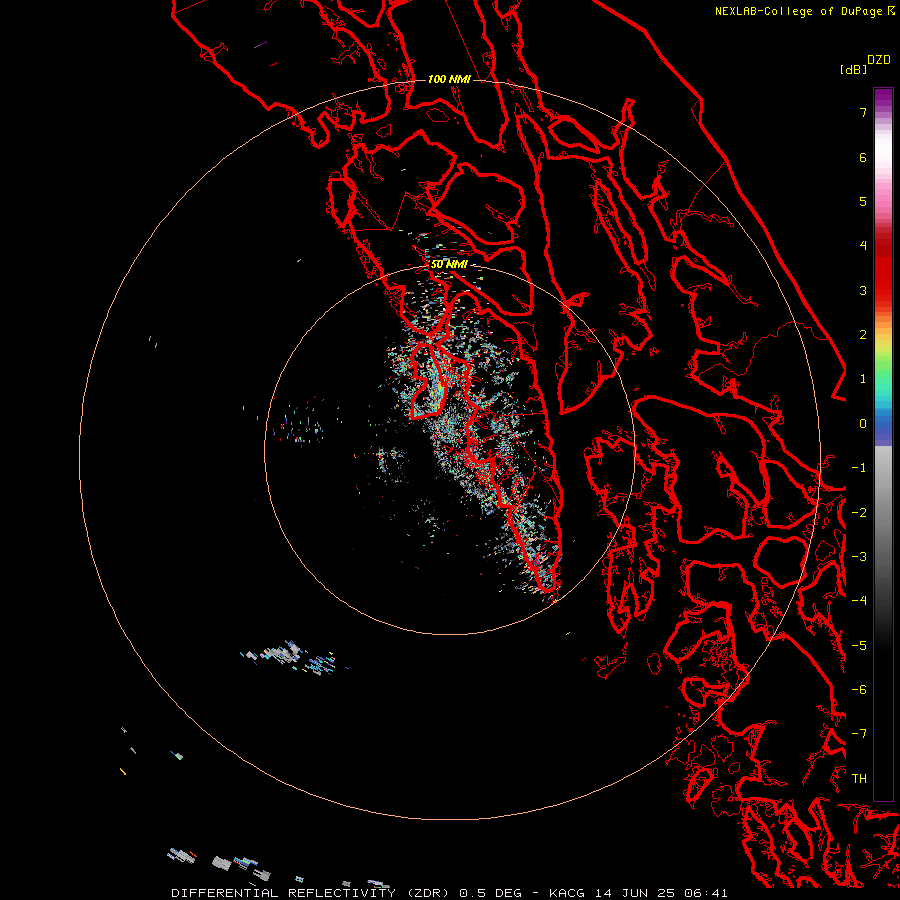Screen dimensions: 900x900
Task: Click the 50 NMI range ring label
Action: coord(449,264)
